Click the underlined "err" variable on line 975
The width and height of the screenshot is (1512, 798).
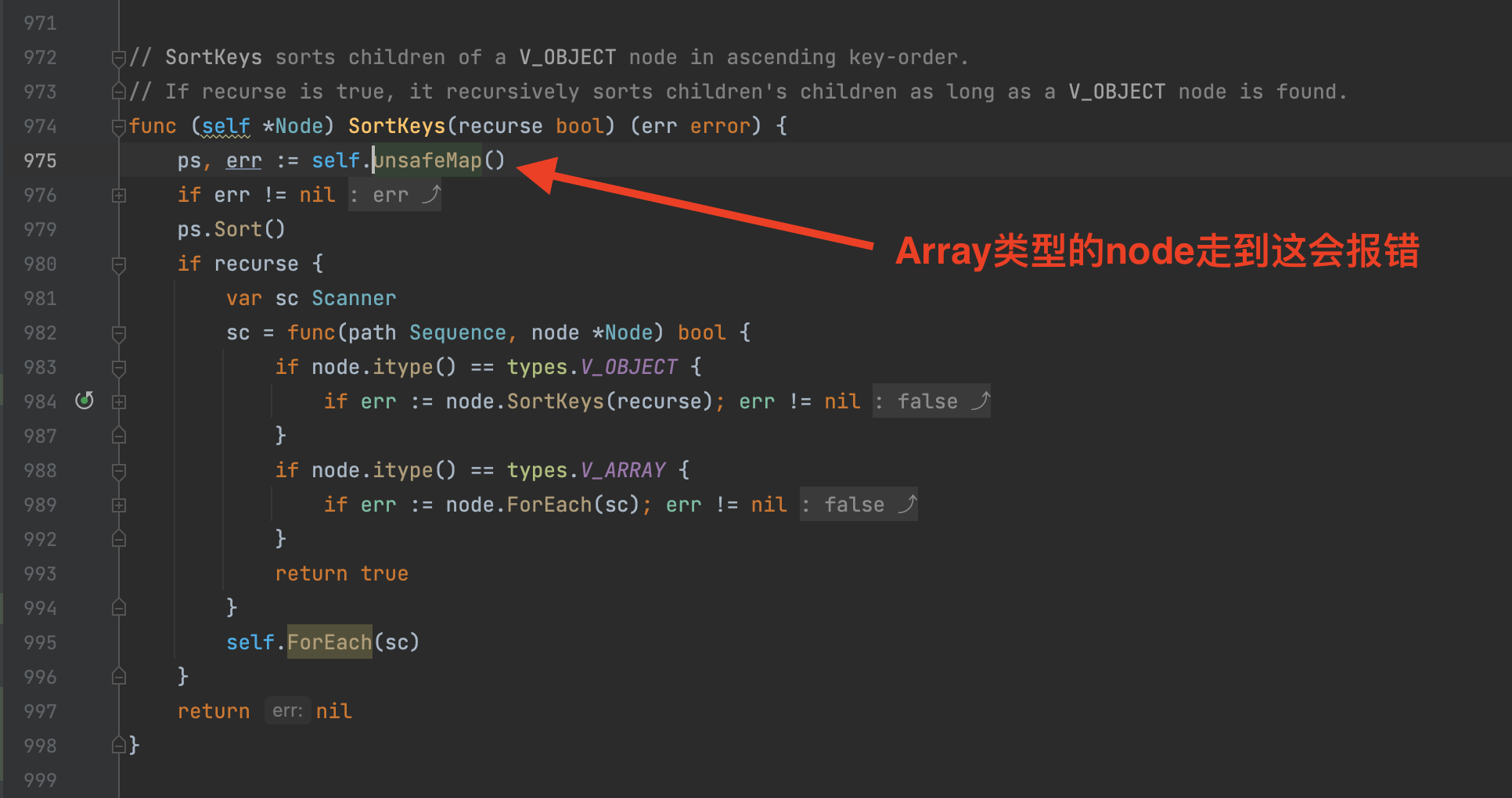[243, 160]
